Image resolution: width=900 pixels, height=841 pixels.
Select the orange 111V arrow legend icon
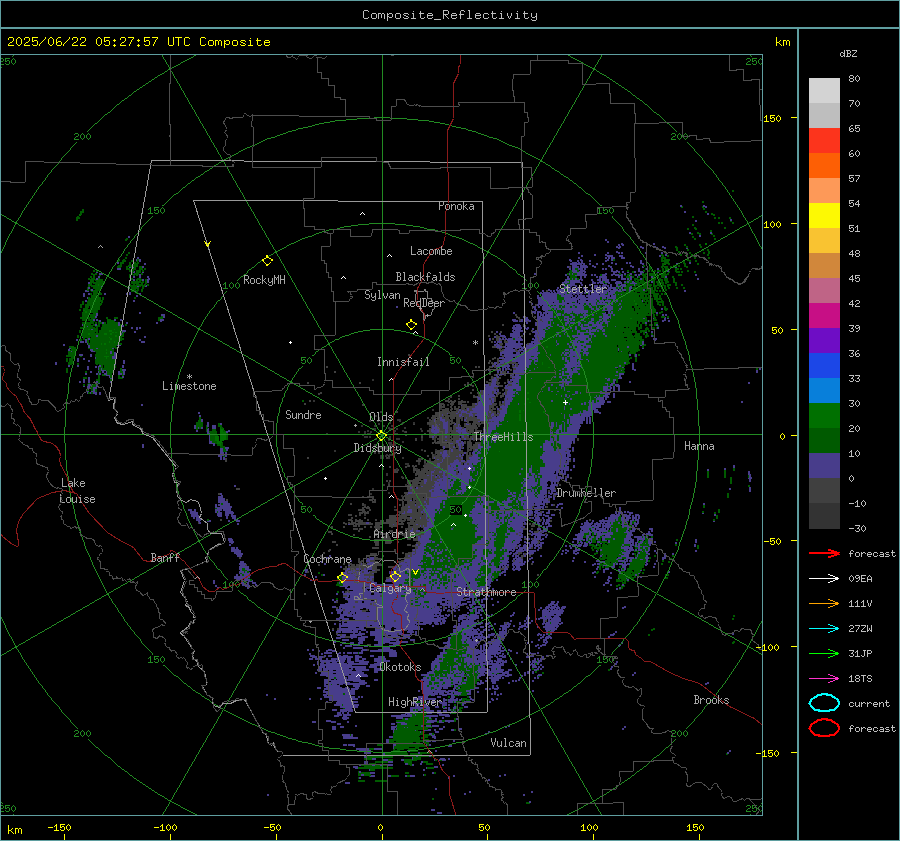(x=824, y=603)
